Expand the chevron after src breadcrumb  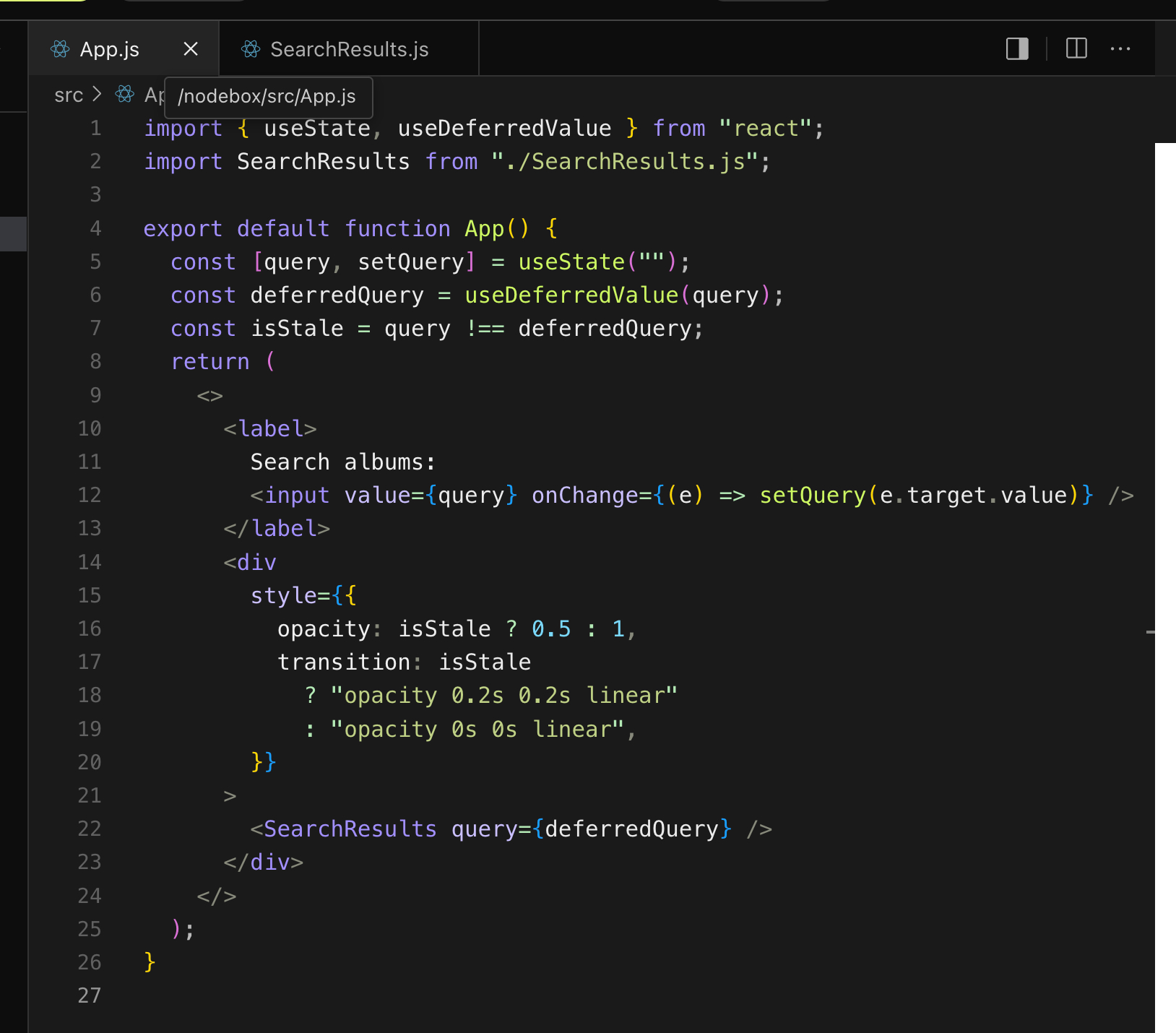tap(98, 95)
